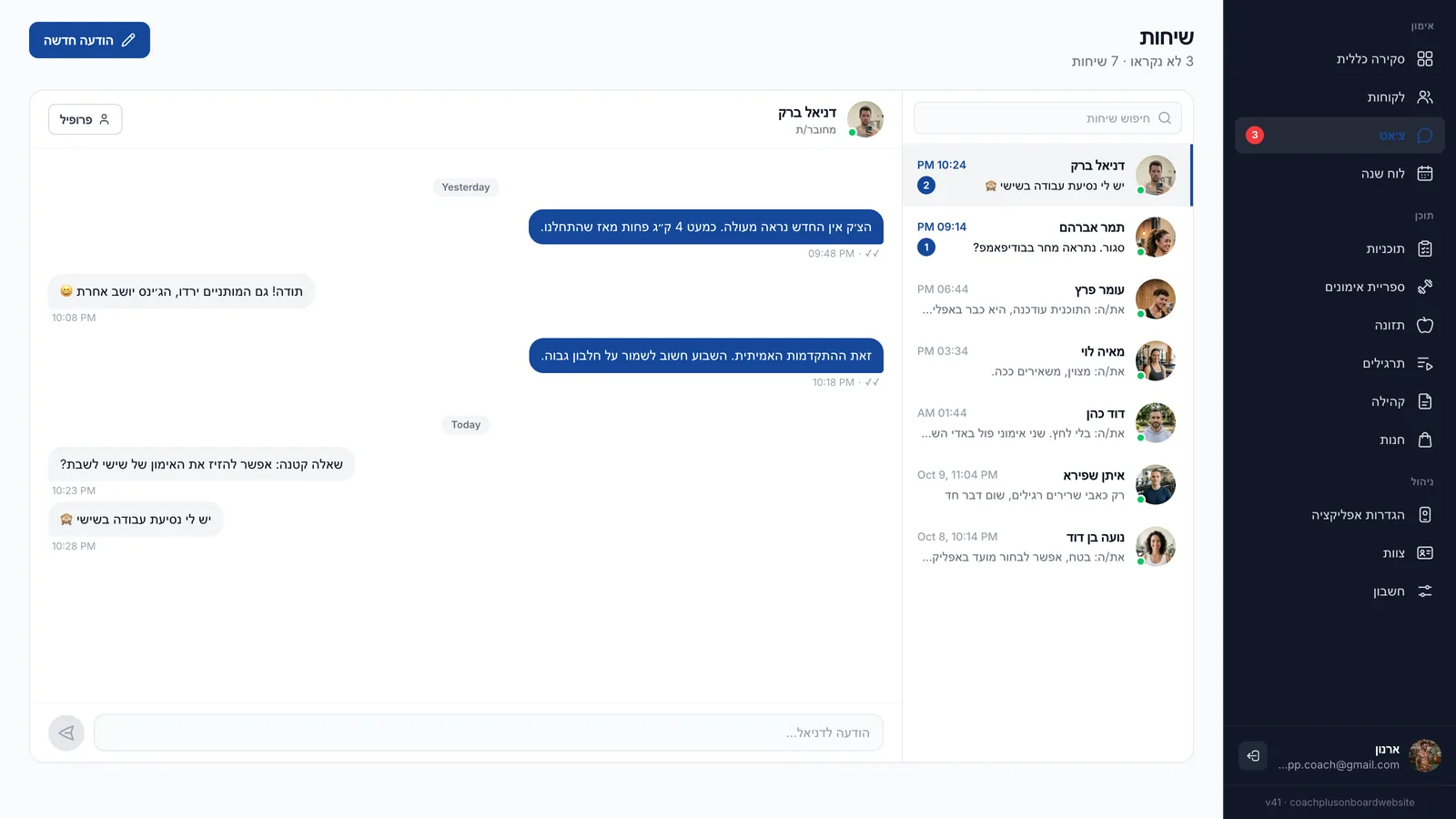Click the logout icon near ארנון

[x=1253, y=756]
